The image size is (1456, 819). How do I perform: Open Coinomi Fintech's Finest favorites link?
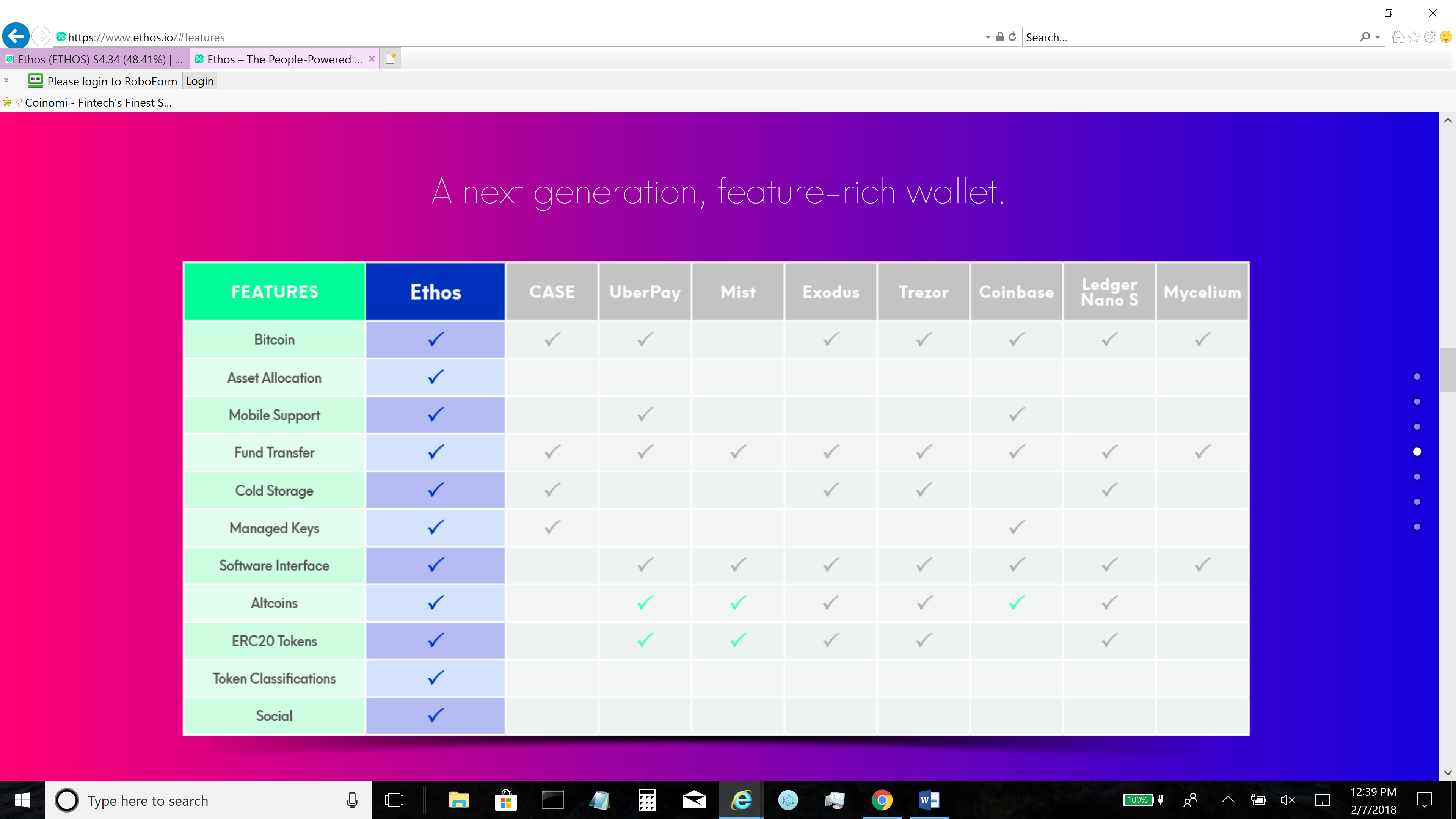[97, 103]
